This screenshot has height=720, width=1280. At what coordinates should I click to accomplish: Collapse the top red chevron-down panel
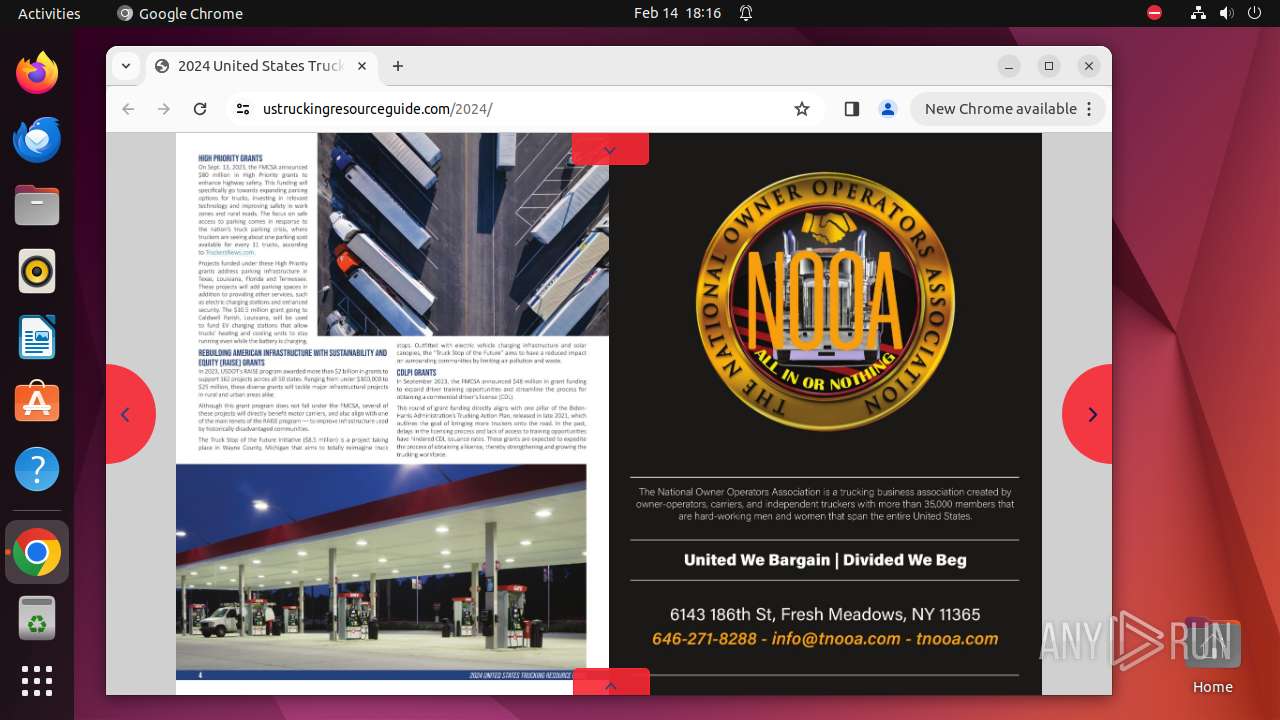(610, 149)
